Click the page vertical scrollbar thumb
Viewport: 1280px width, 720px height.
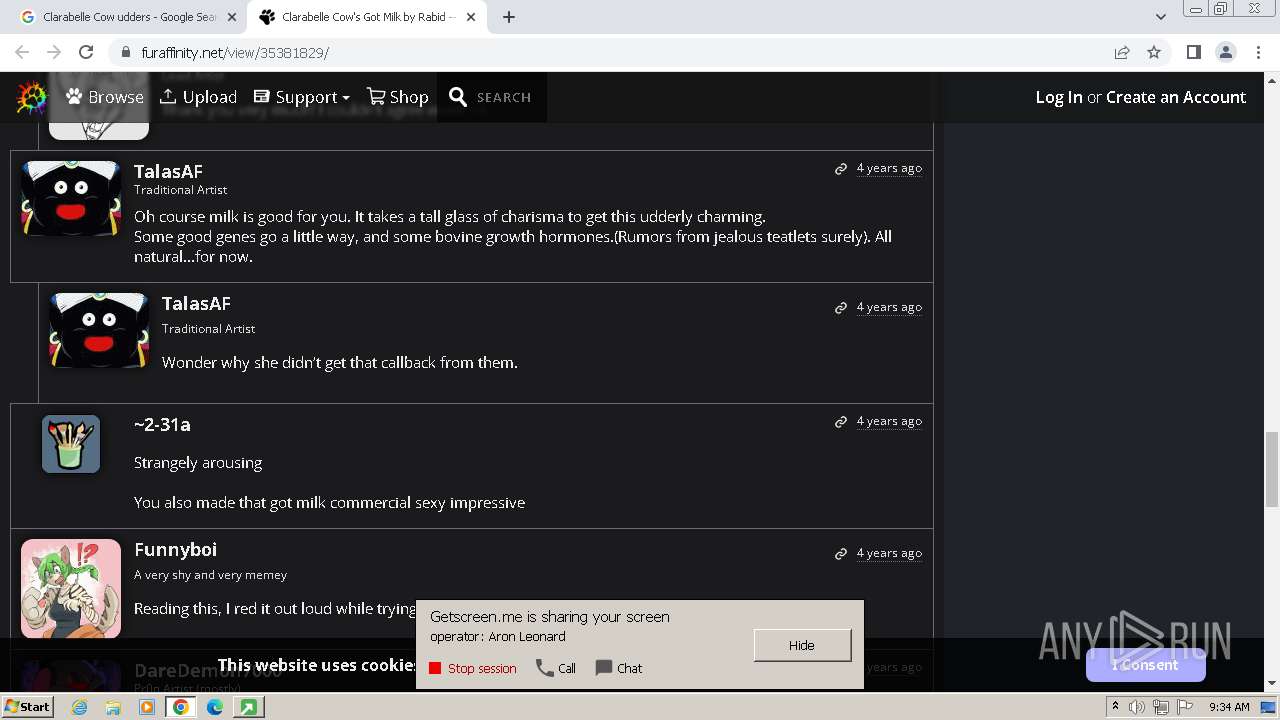click(1272, 469)
